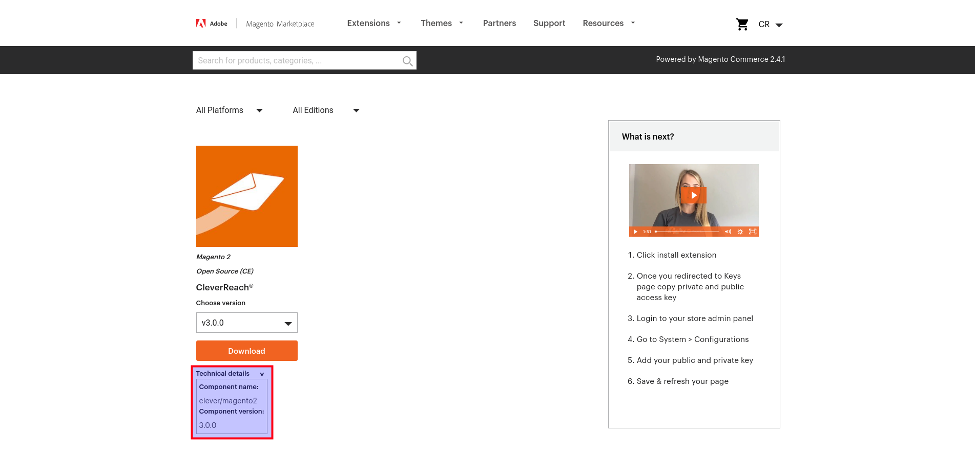Mute the video using volume icon

point(728,231)
